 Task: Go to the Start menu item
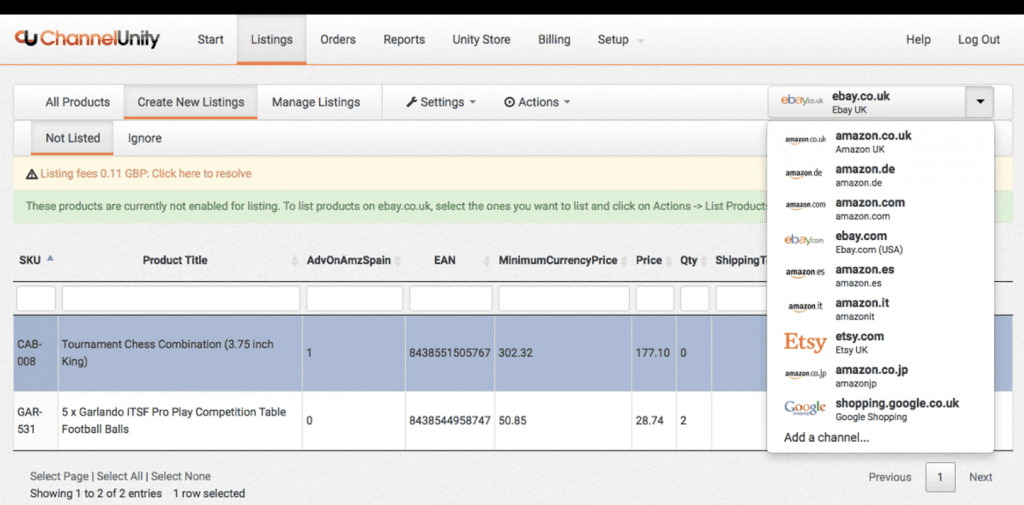(x=210, y=40)
